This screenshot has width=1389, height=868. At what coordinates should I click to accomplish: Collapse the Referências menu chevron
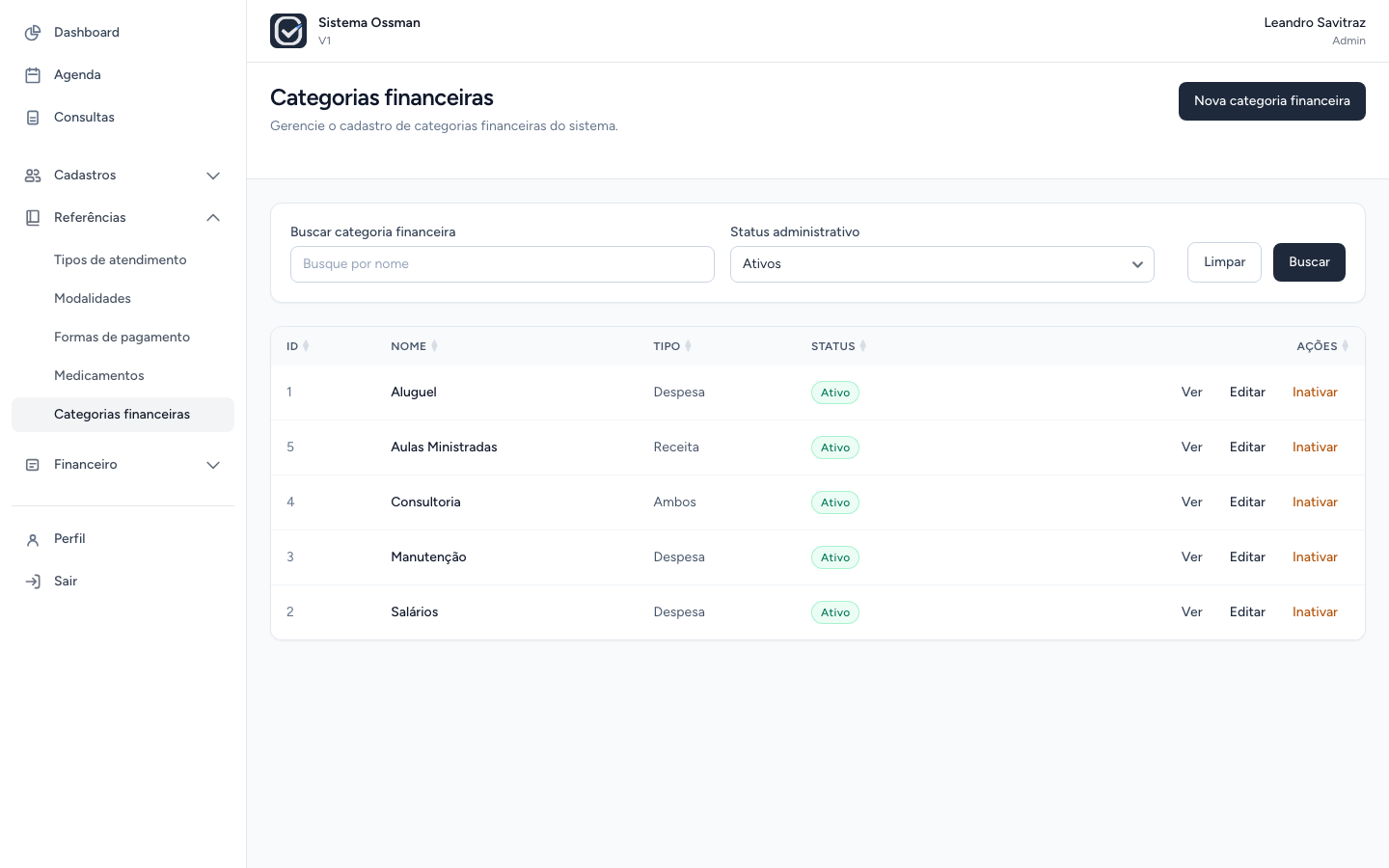[213, 218]
